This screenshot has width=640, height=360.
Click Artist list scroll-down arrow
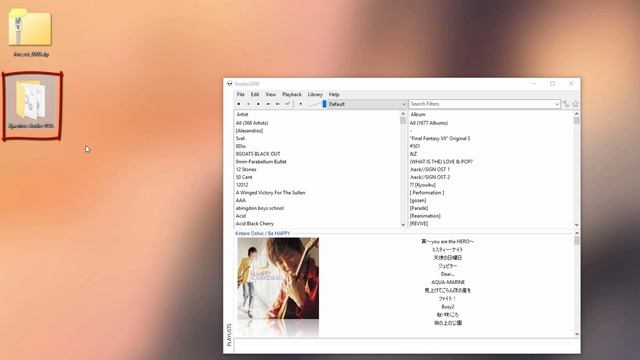coord(403,224)
